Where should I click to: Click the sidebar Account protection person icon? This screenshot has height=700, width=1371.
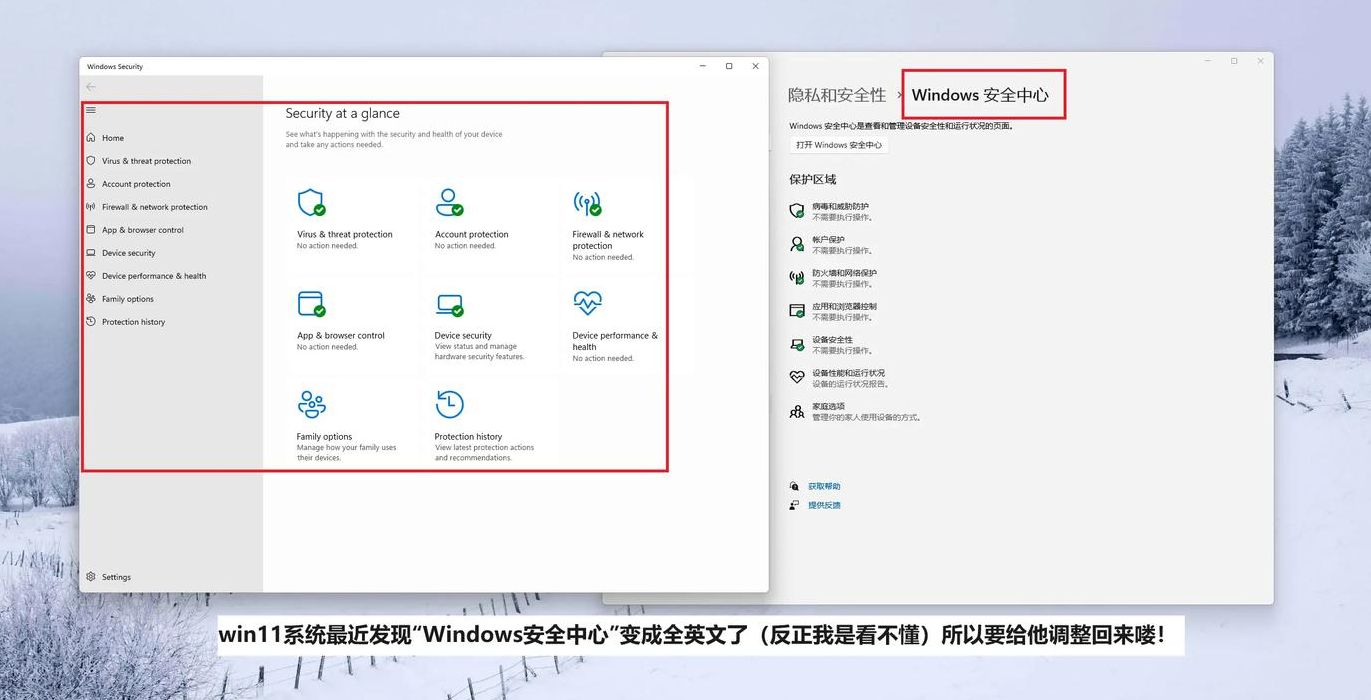click(x=91, y=184)
